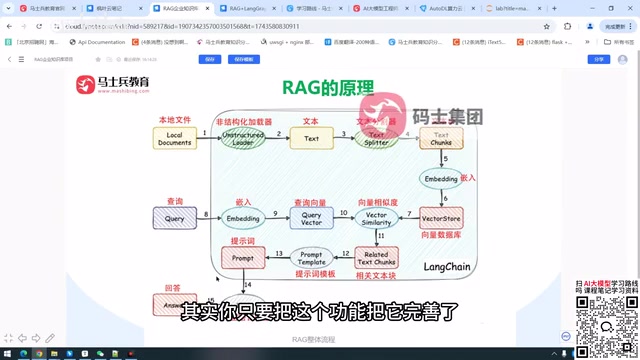The height and width of the screenshot is (360, 640).
Task: Open the 北京招聘网 bookmark
Action: point(32,42)
